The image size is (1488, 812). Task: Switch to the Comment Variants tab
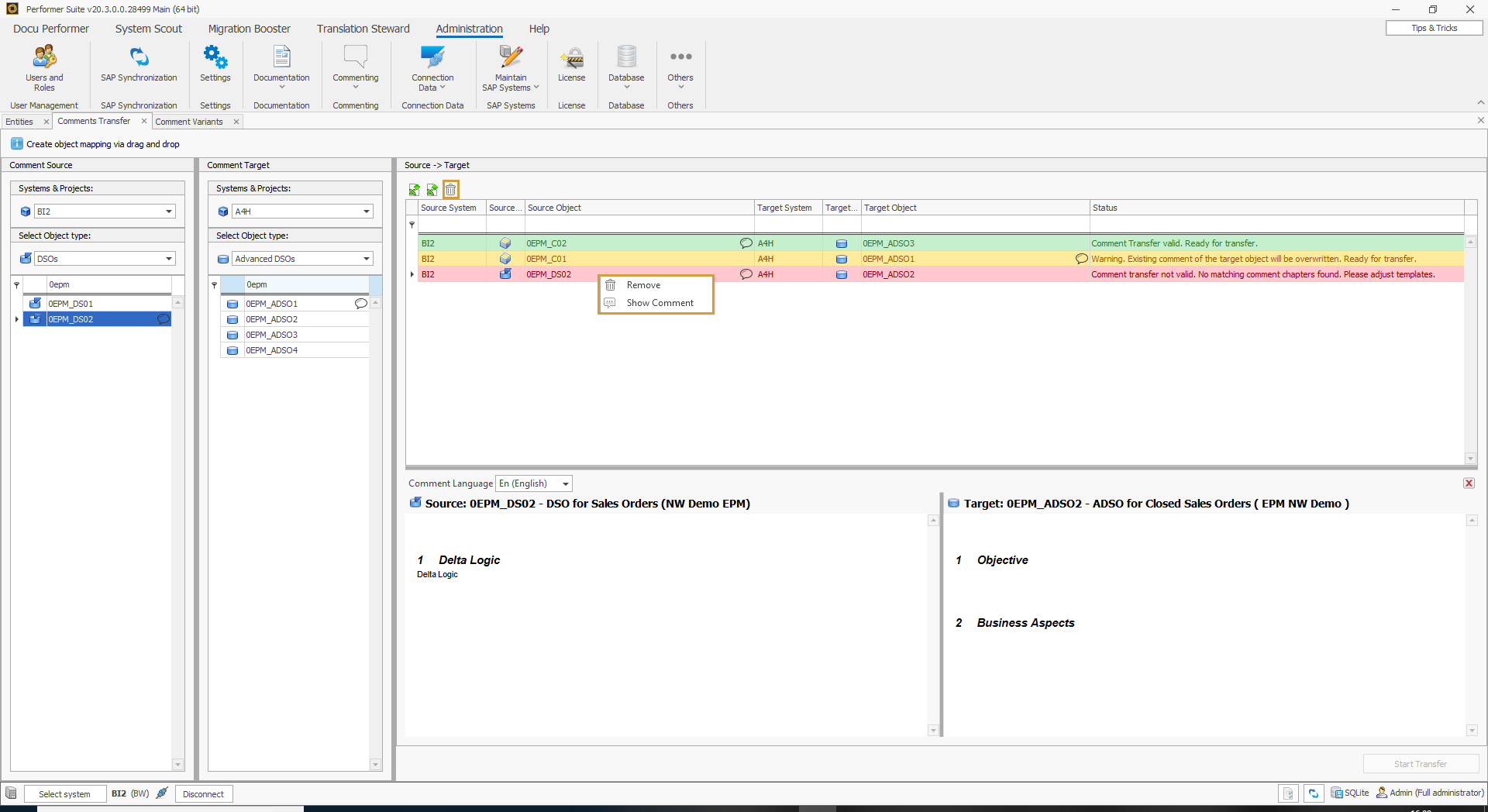click(189, 122)
